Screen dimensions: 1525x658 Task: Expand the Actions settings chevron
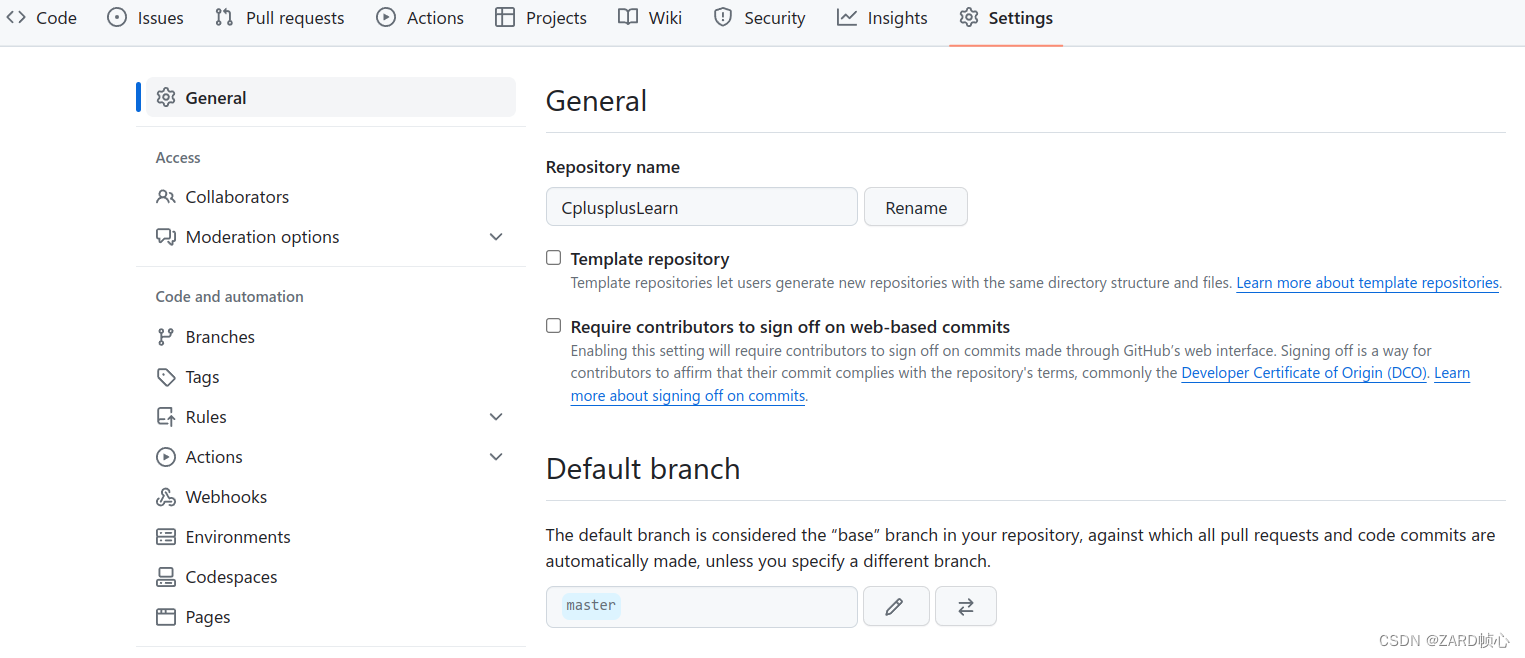(496, 457)
